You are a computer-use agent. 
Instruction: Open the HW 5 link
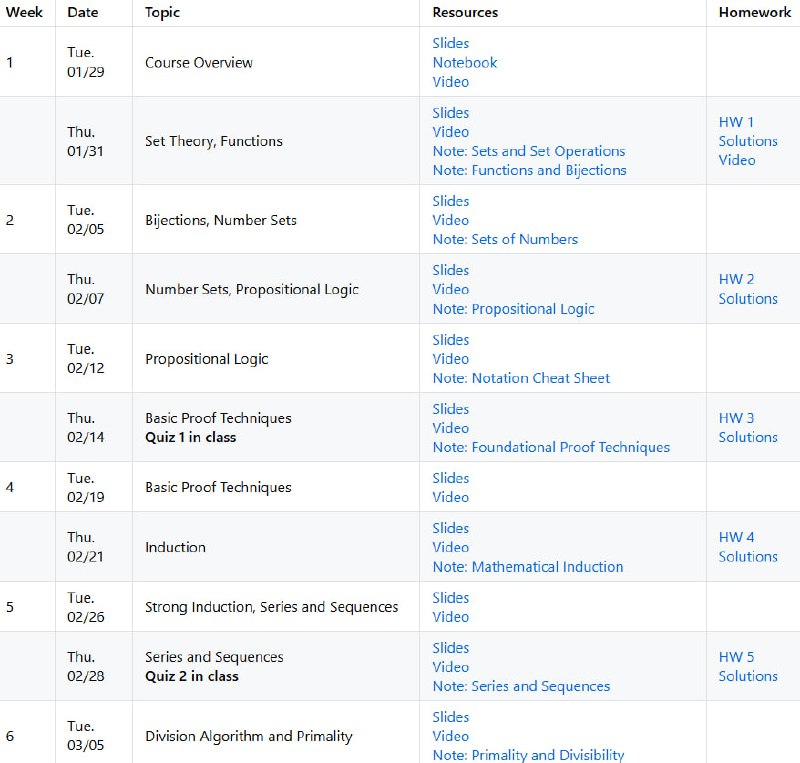[736, 657]
